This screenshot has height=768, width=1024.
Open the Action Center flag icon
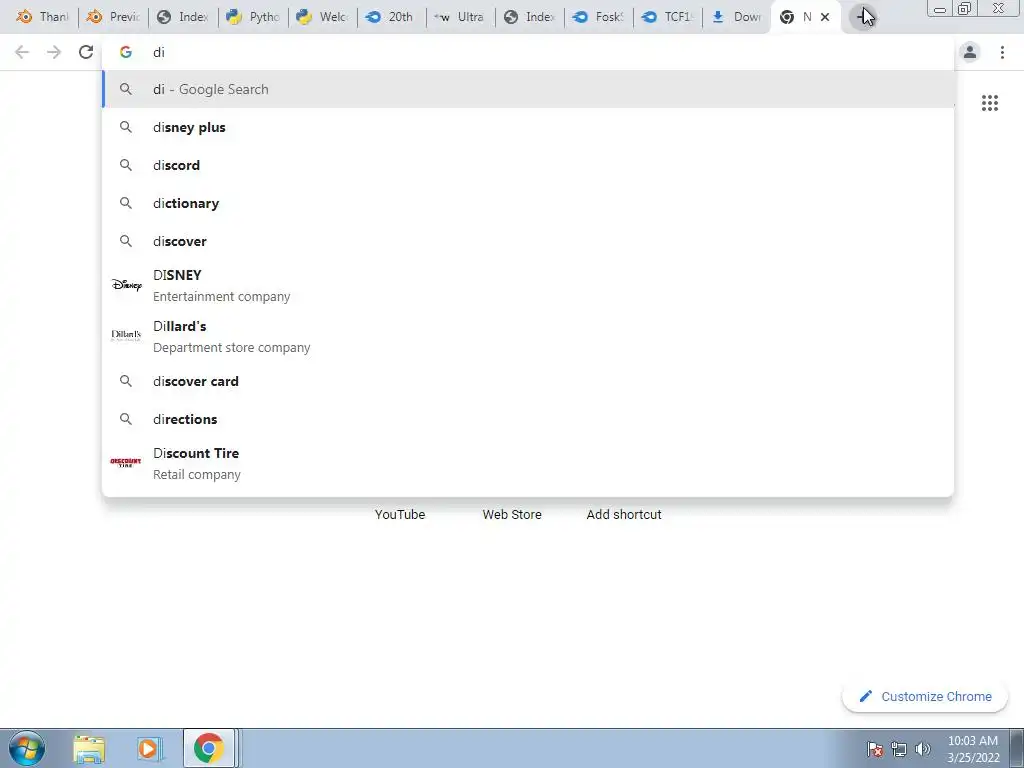pos(874,749)
